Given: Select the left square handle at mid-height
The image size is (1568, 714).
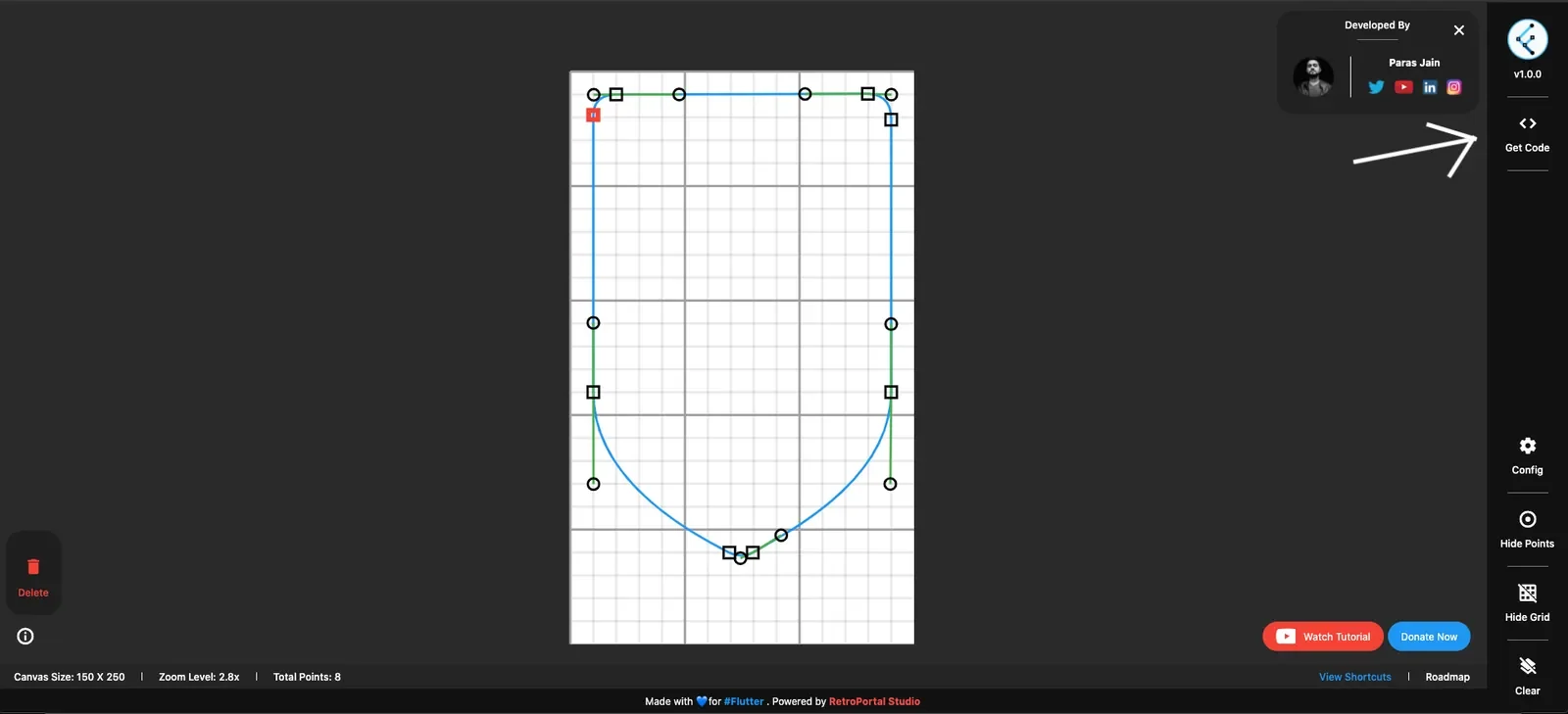Looking at the screenshot, I should (x=593, y=392).
